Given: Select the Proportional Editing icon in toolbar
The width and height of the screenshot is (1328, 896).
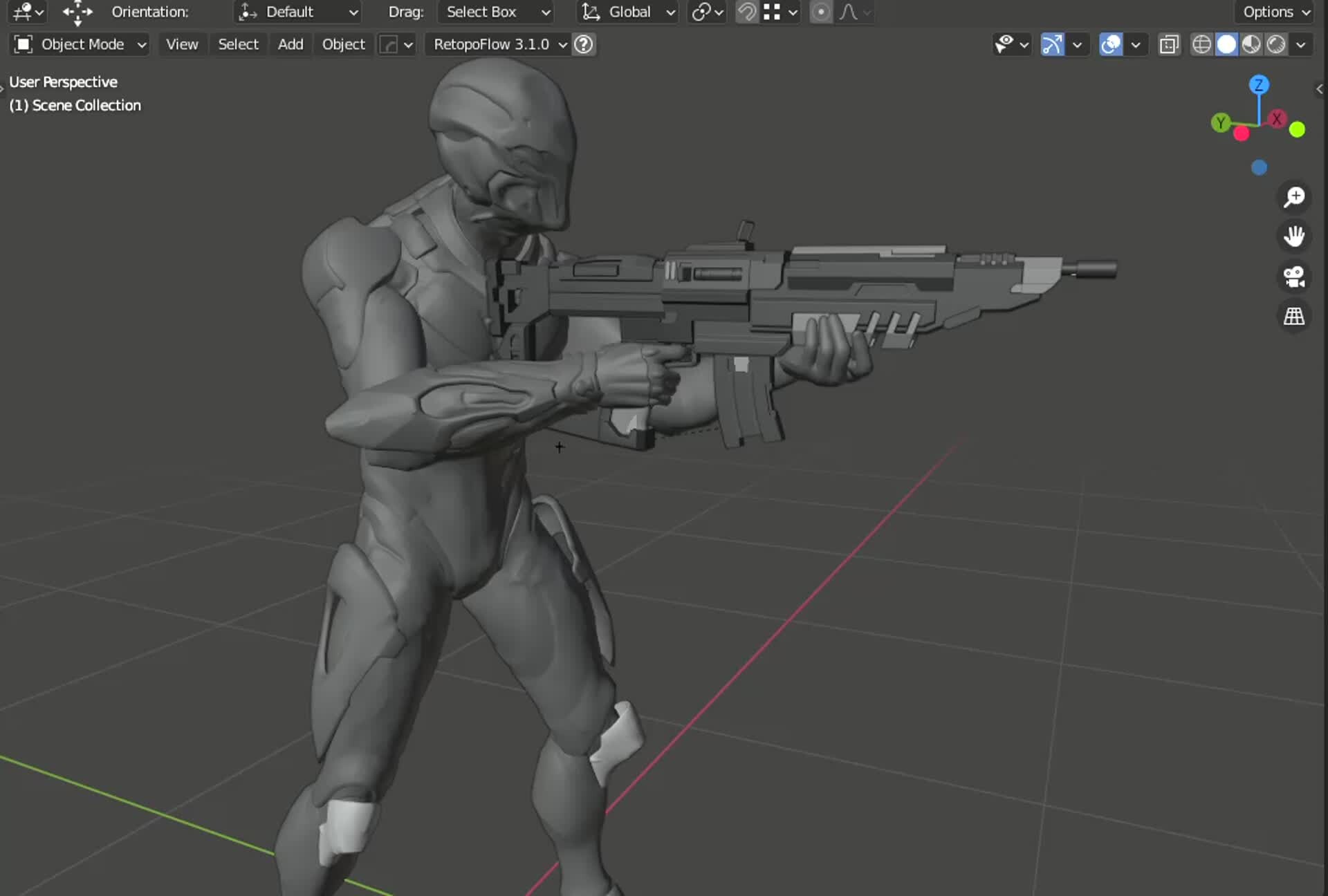Looking at the screenshot, I should tap(820, 12).
